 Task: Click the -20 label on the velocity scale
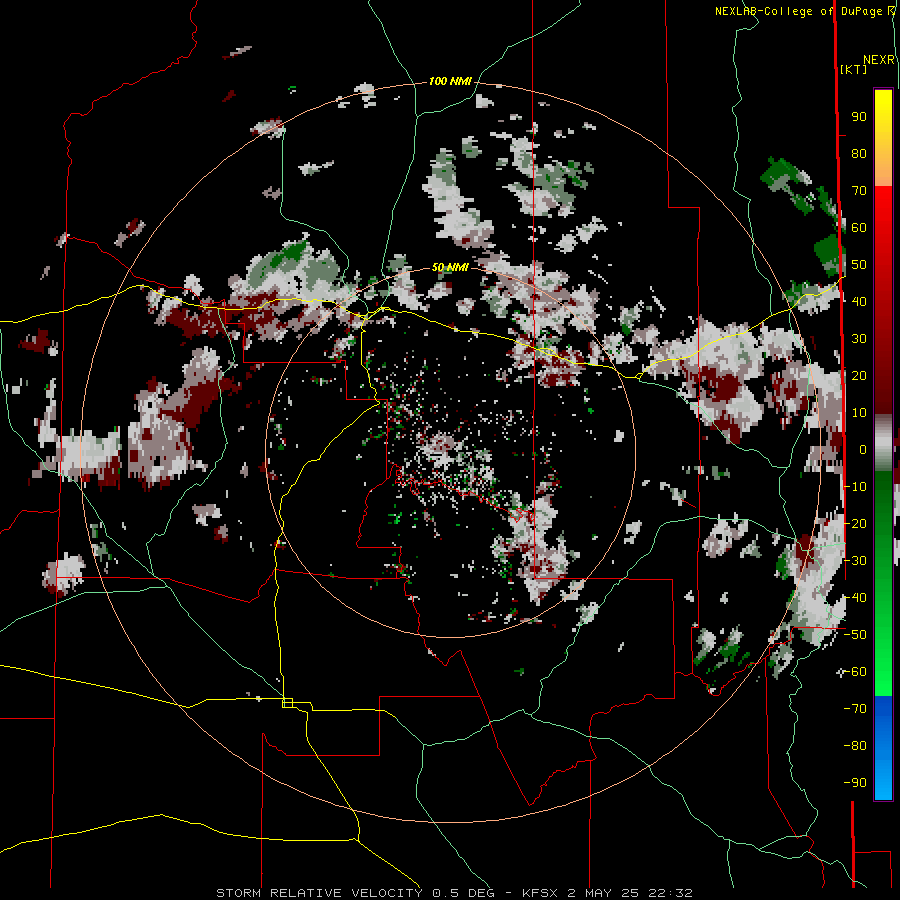tap(855, 523)
